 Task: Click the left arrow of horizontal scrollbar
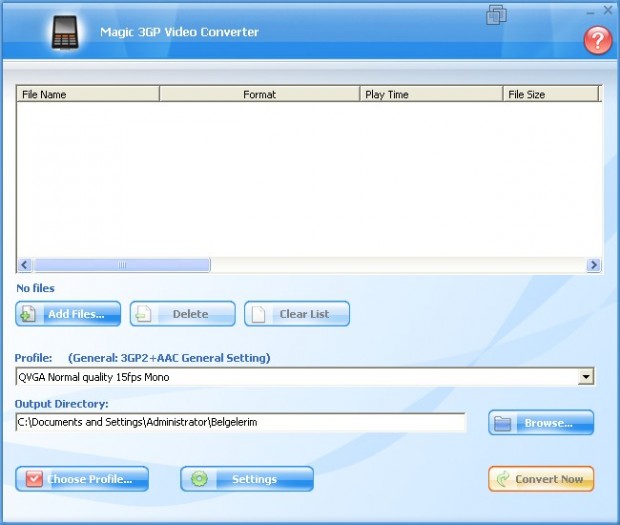(x=25, y=265)
